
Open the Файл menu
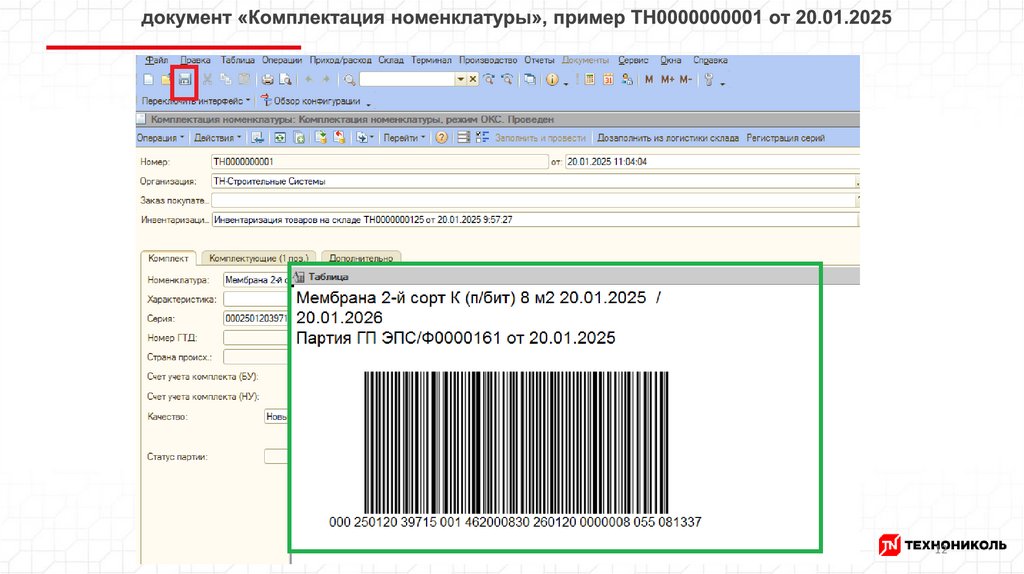pyautogui.click(x=156, y=60)
